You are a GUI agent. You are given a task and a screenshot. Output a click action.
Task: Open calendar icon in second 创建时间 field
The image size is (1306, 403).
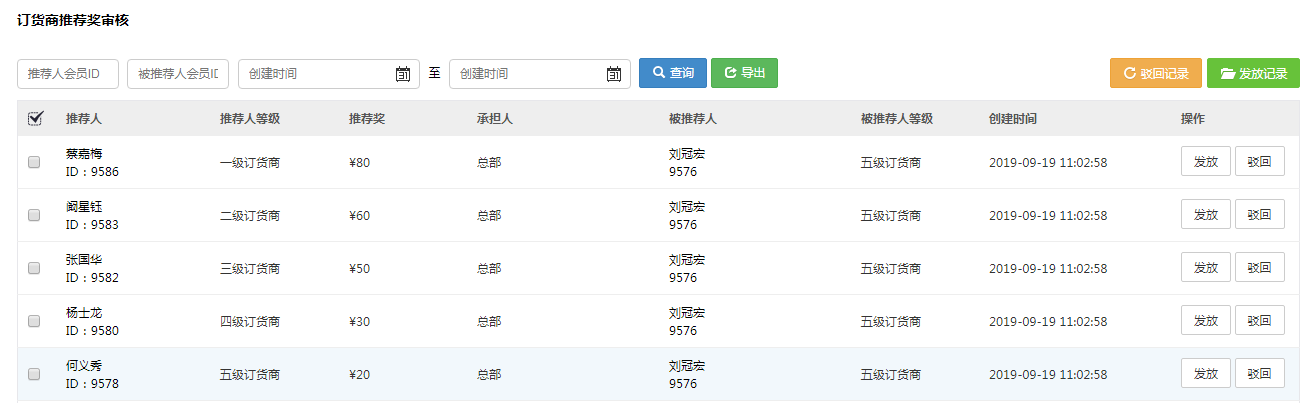pos(614,74)
